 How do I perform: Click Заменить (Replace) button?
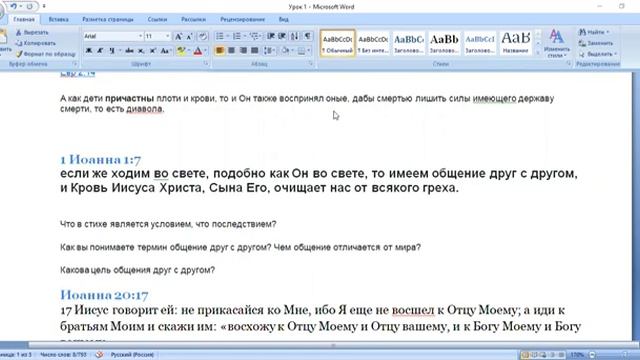point(596,43)
